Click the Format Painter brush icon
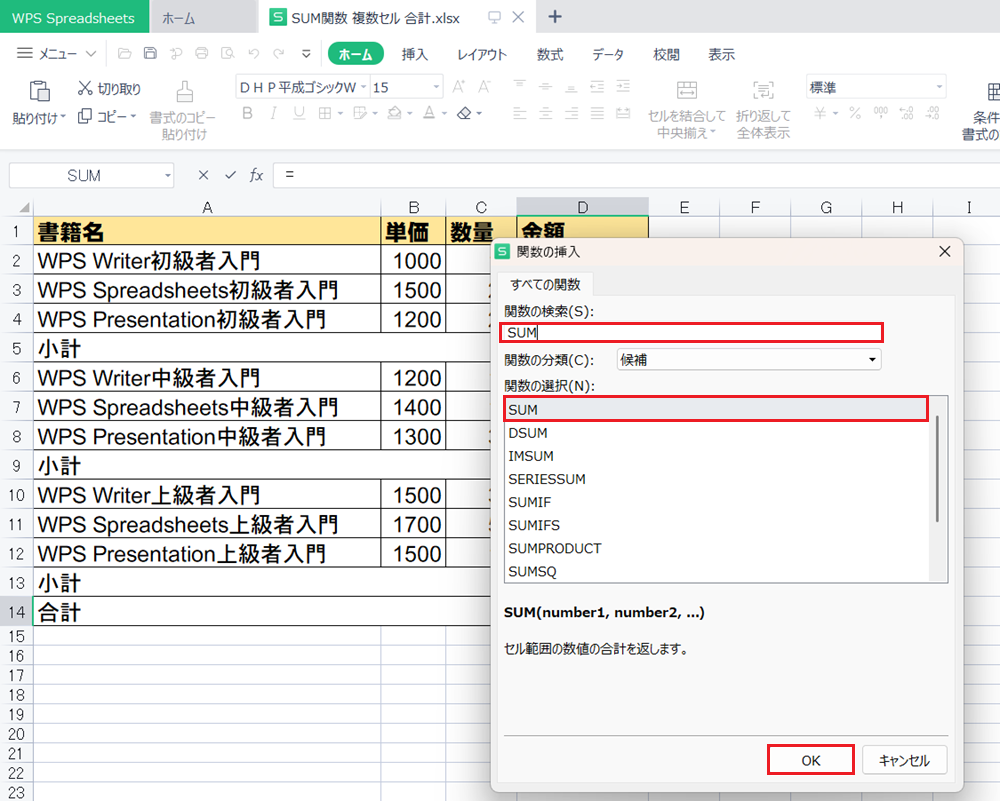The width and height of the screenshot is (1000, 801). pos(185,91)
